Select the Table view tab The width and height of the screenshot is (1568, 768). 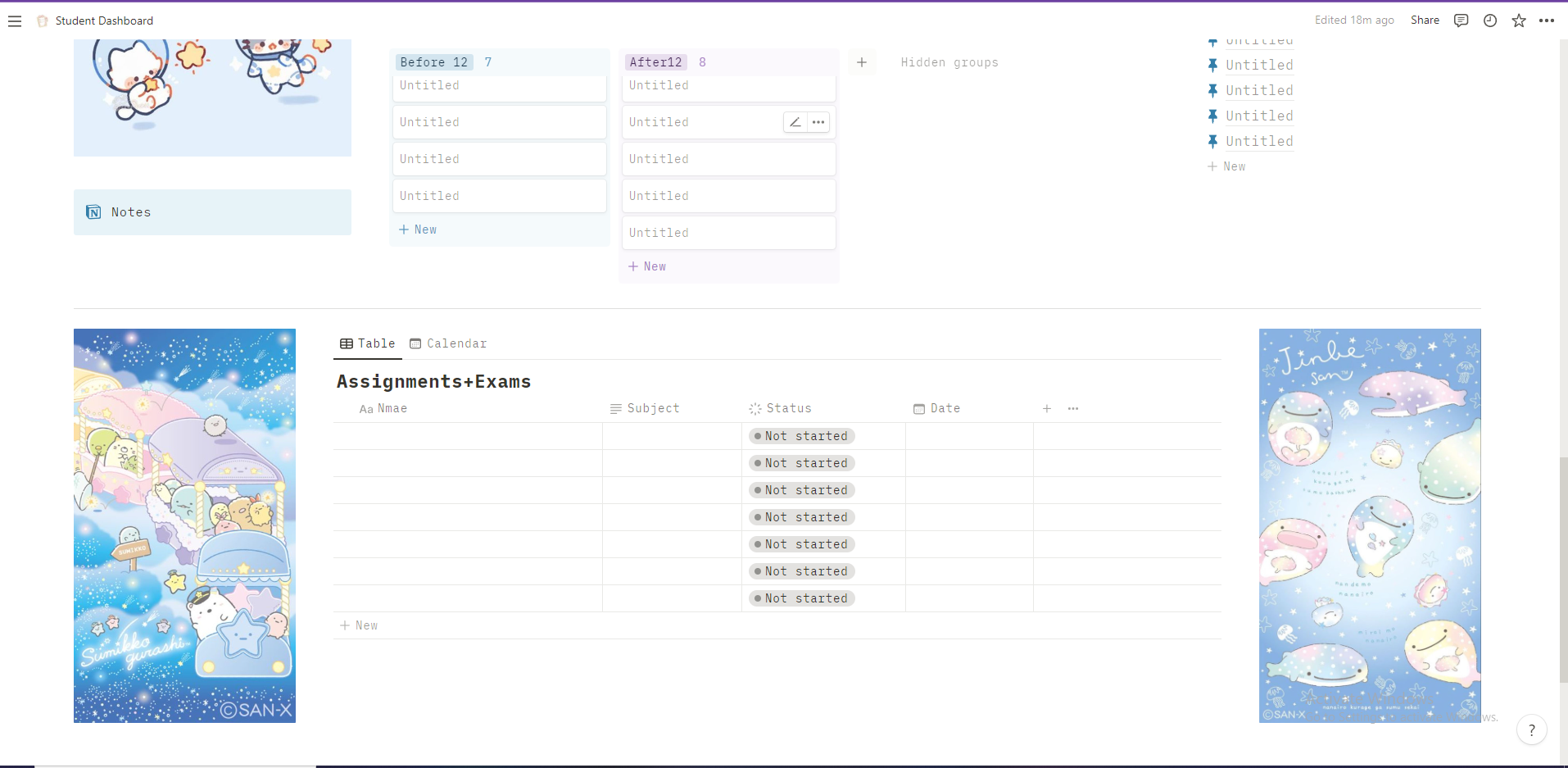pos(367,343)
